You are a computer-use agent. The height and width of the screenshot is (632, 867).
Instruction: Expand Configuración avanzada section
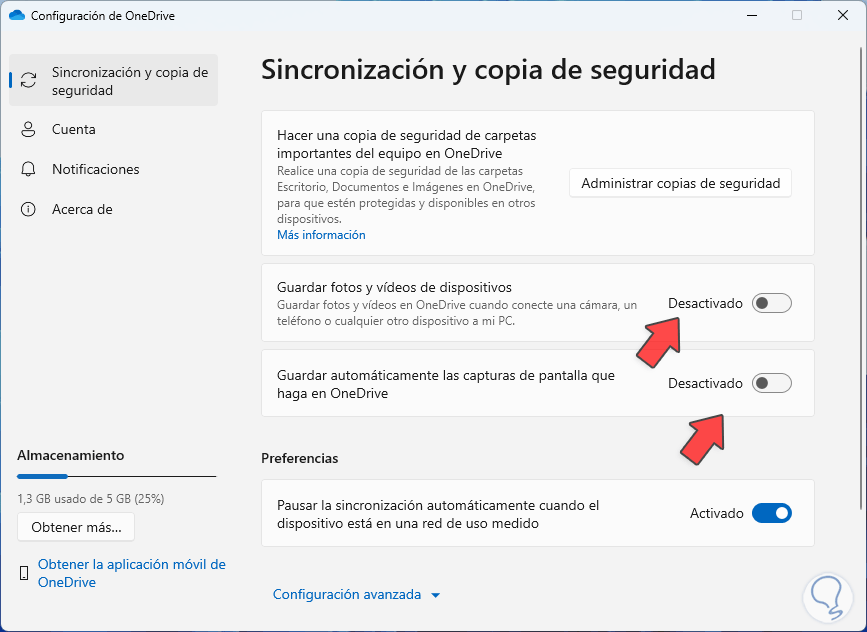357,594
